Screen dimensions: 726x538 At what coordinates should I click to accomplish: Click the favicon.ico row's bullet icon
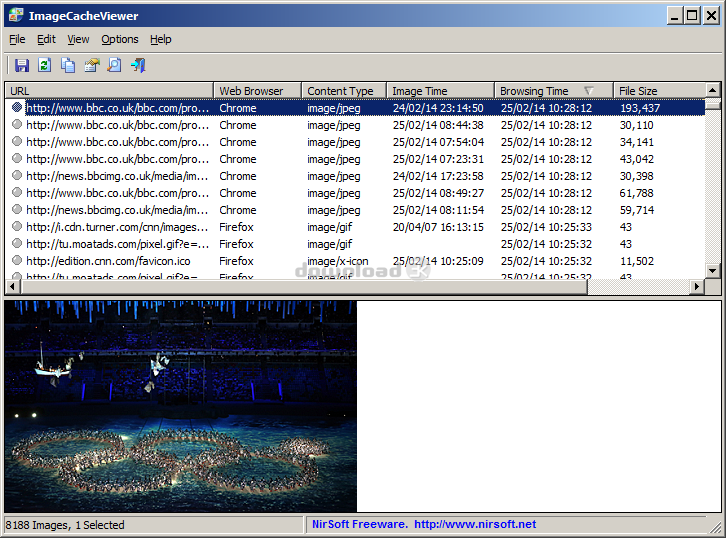pyautogui.click(x=17, y=261)
